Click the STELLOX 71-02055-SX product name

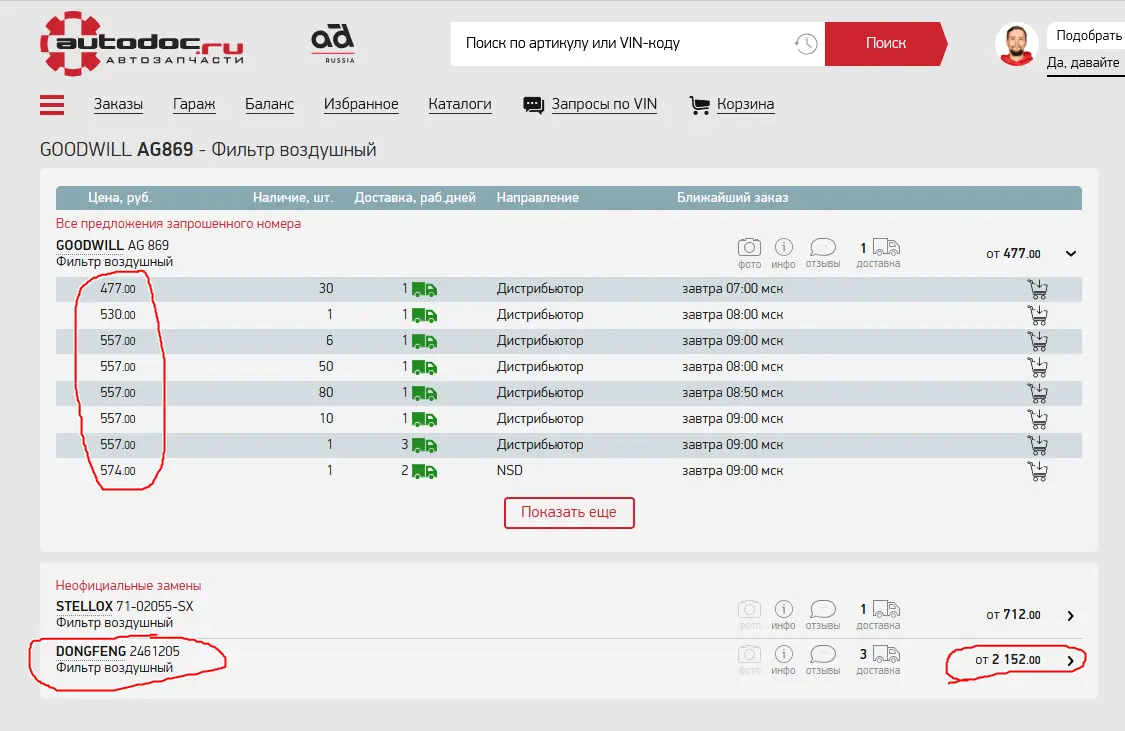[125, 606]
